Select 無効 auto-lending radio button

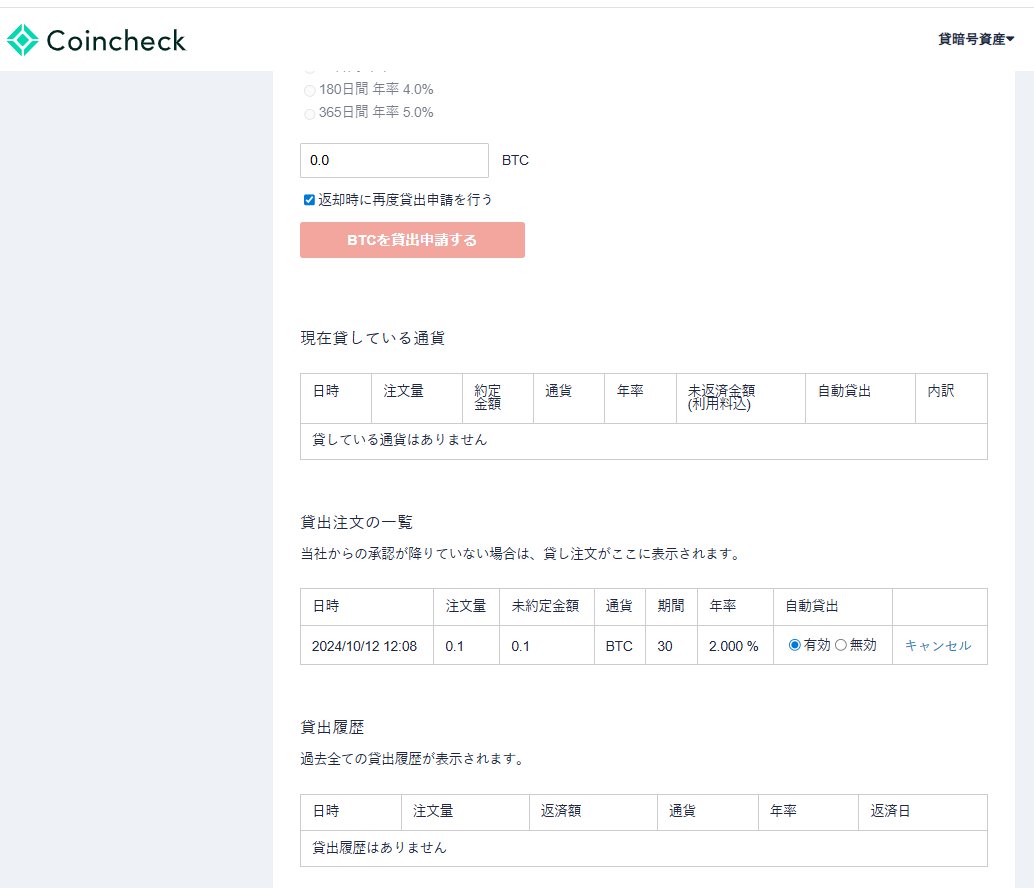pyautogui.click(x=841, y=645)
